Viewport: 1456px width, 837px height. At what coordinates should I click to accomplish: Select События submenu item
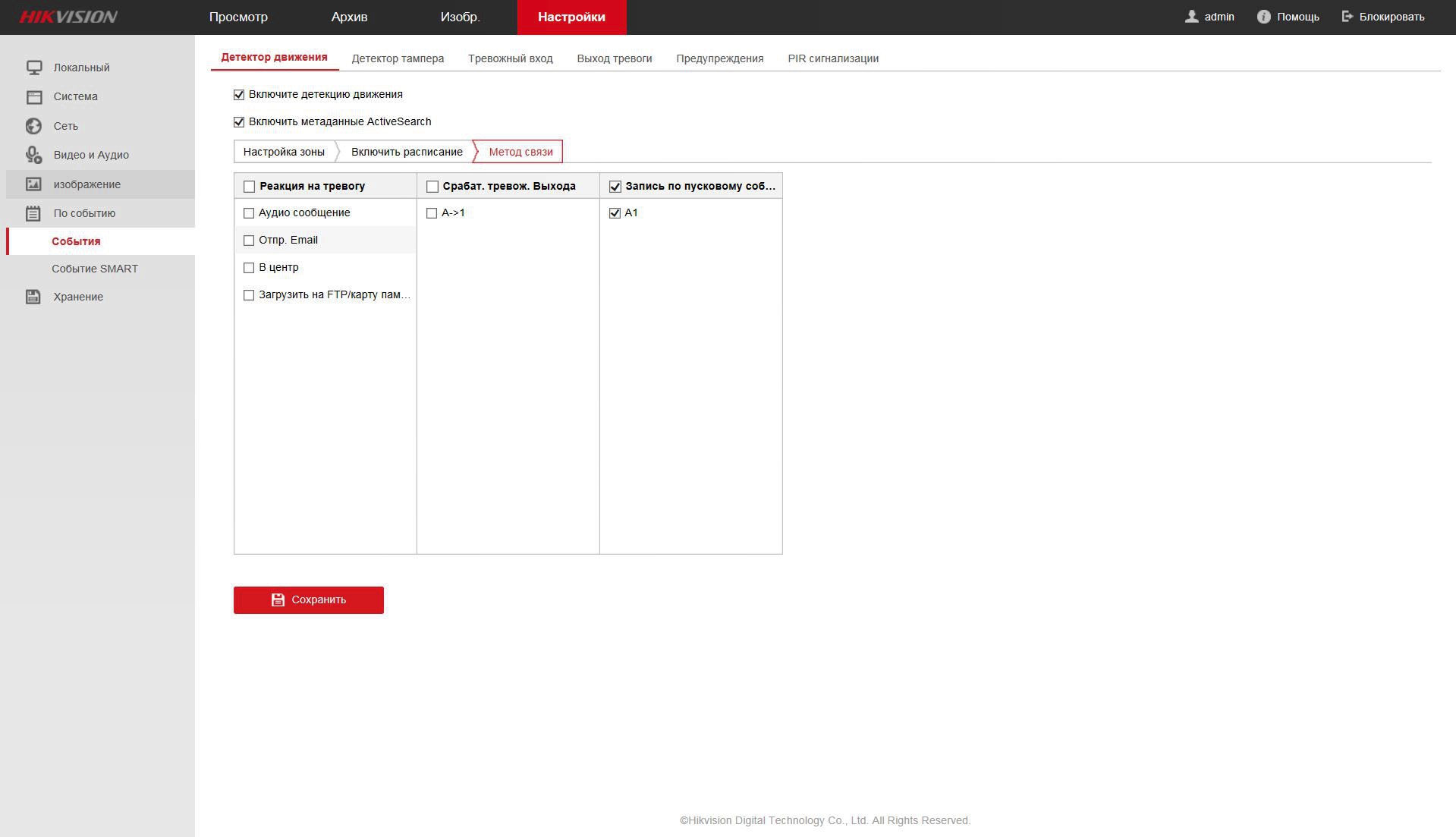[100, 241]
